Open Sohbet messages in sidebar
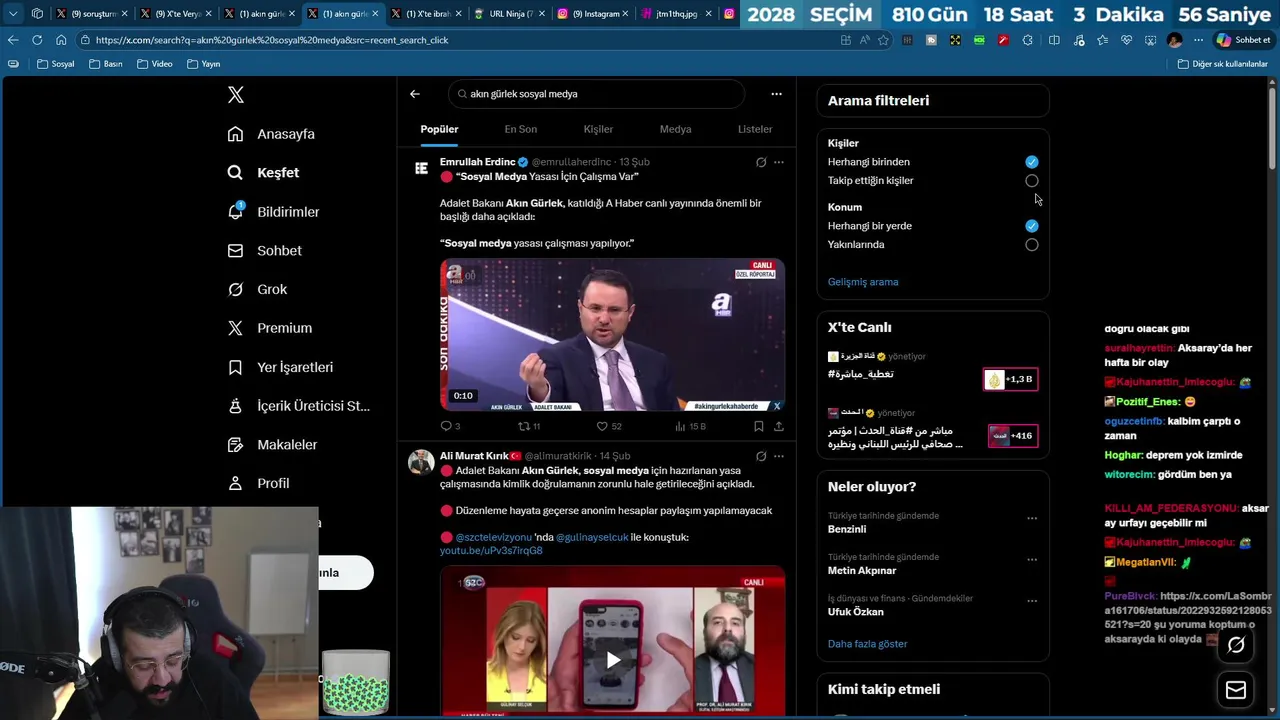 pyautogui.click(x=264, y=251)
